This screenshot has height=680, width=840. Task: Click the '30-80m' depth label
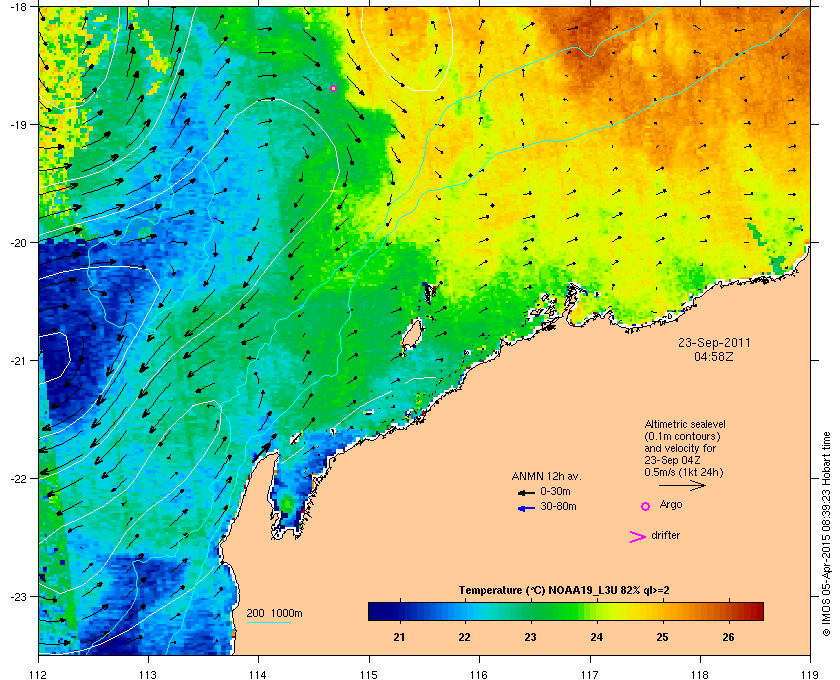(x=558, y=506)
